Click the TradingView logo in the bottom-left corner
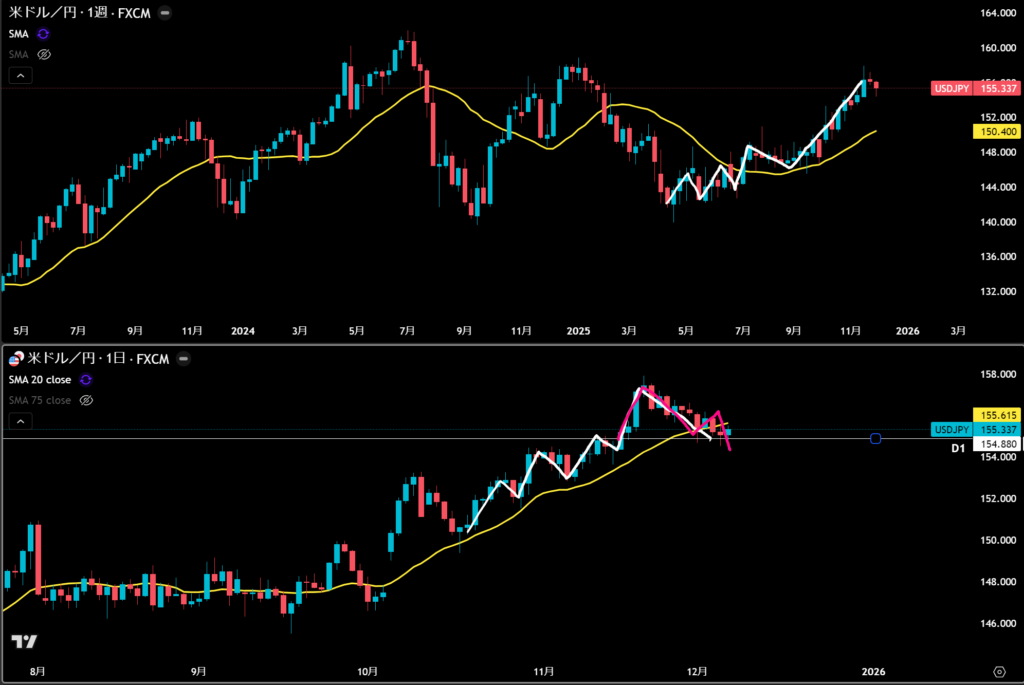The image size is (1024, 685). 23,642
